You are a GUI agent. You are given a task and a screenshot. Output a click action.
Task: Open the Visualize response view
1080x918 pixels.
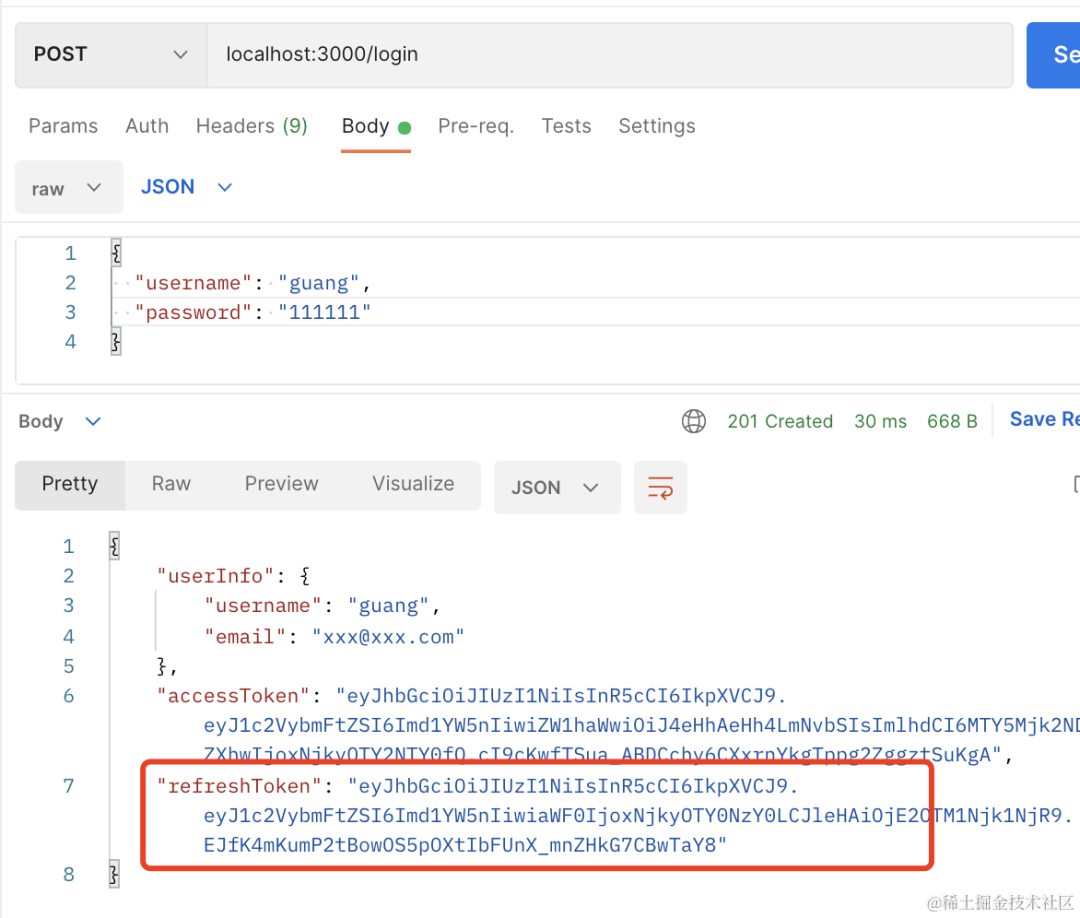point(413,484)
